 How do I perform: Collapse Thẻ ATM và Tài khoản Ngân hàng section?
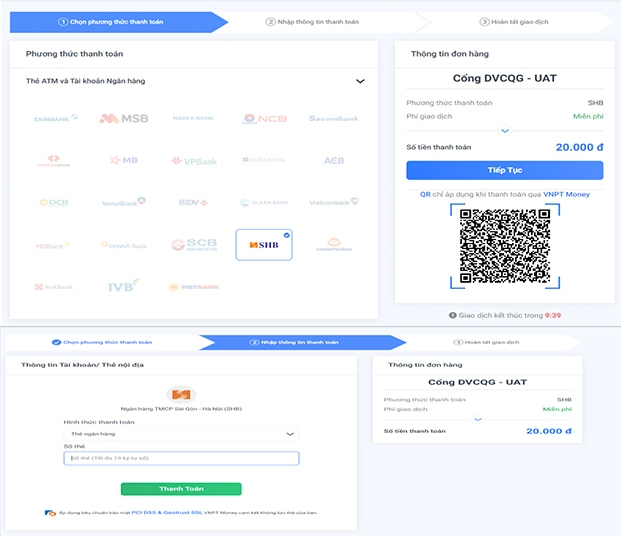point(360,81)
